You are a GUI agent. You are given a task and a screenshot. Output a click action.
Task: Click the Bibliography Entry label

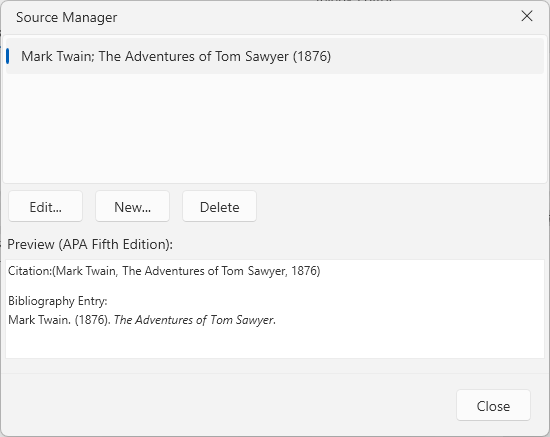58,301
